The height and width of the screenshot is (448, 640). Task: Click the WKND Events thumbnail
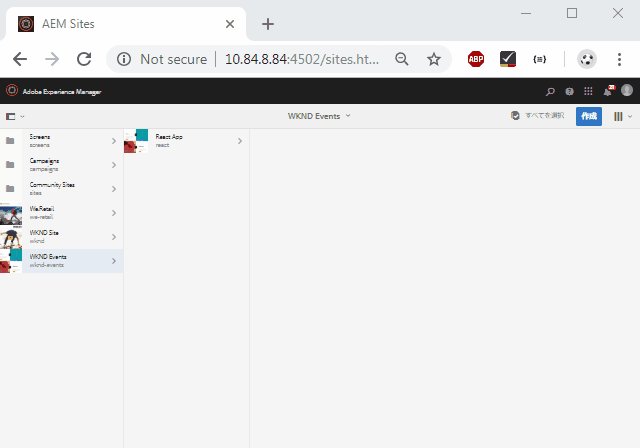pyautogui.click(x=11, y=261)
